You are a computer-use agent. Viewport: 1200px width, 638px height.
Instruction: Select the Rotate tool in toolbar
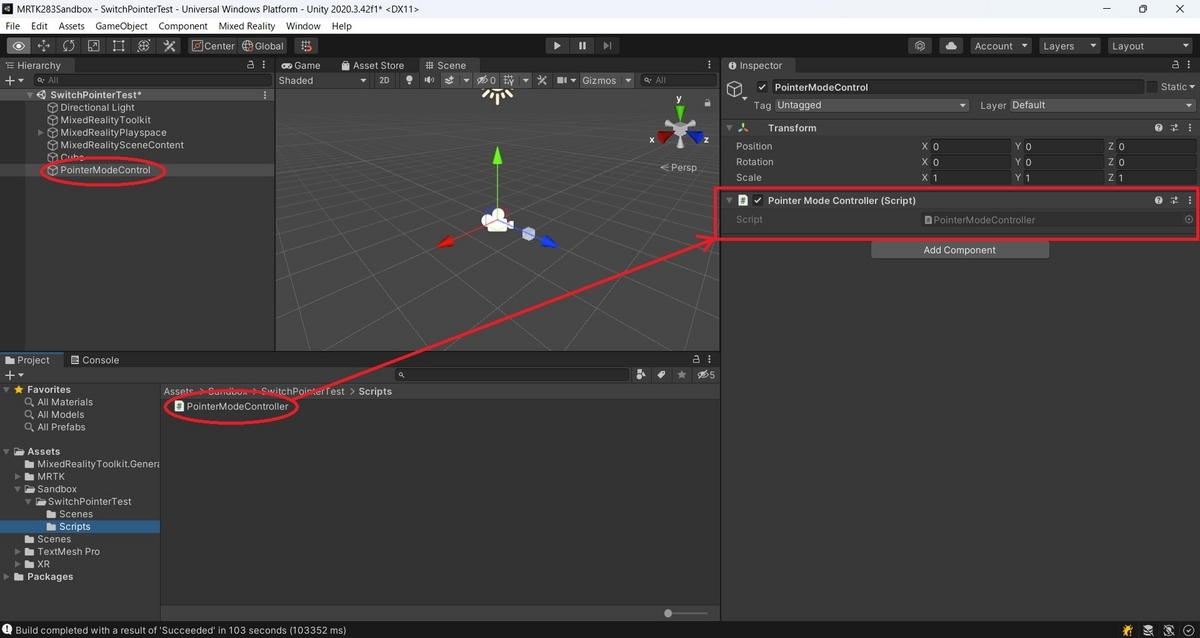[69, 46]
